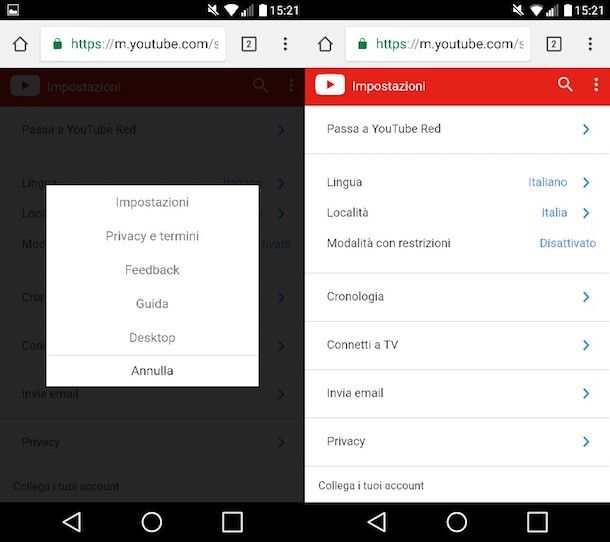Open the Passa a YouTube Red chevron on the right
The image size is (610, 542).
pos(586,129)
